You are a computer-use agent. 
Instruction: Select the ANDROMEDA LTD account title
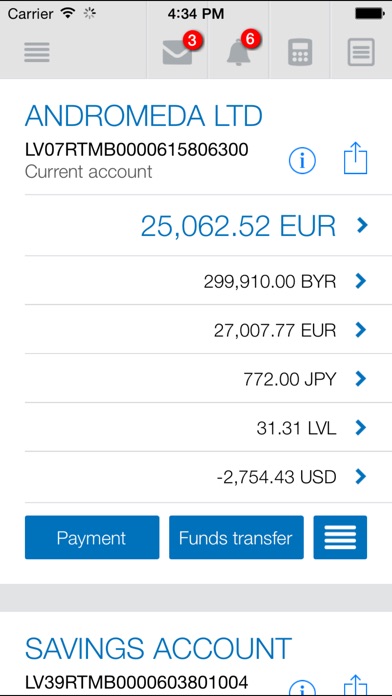point(144,116)
